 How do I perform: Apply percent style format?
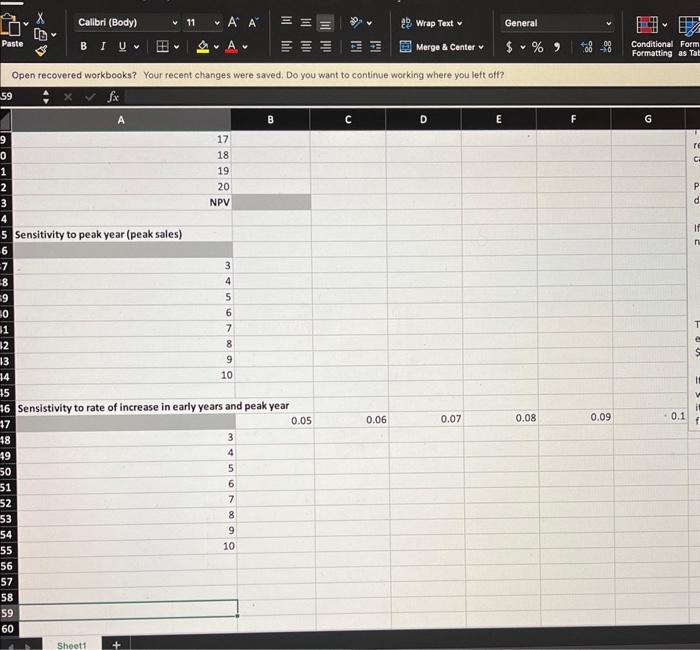coord(538,47)
